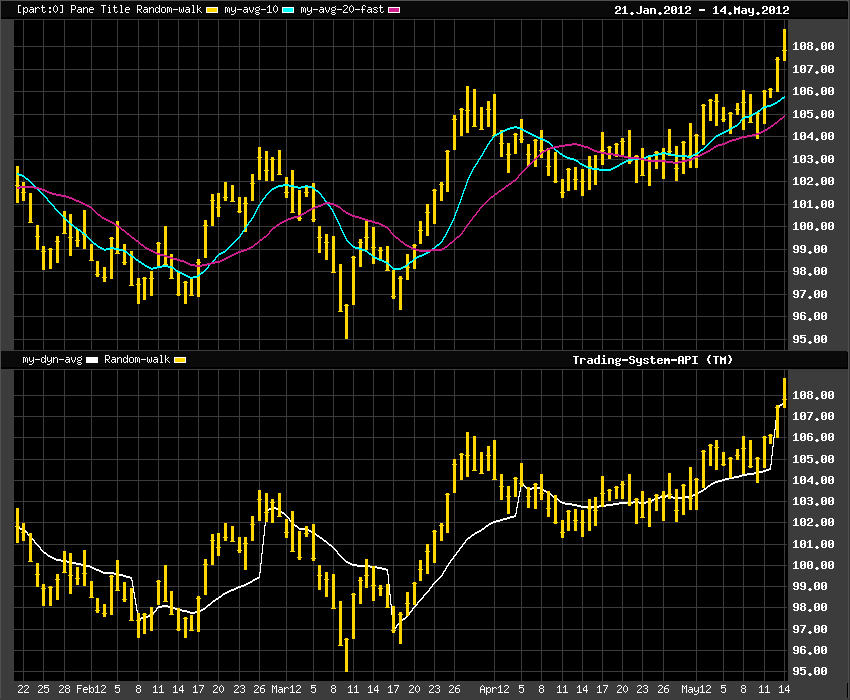Viewport: 850px width, 700px height.
Task: Click the cyan my-avg-10 legend swatch
Action: point(288,10)
